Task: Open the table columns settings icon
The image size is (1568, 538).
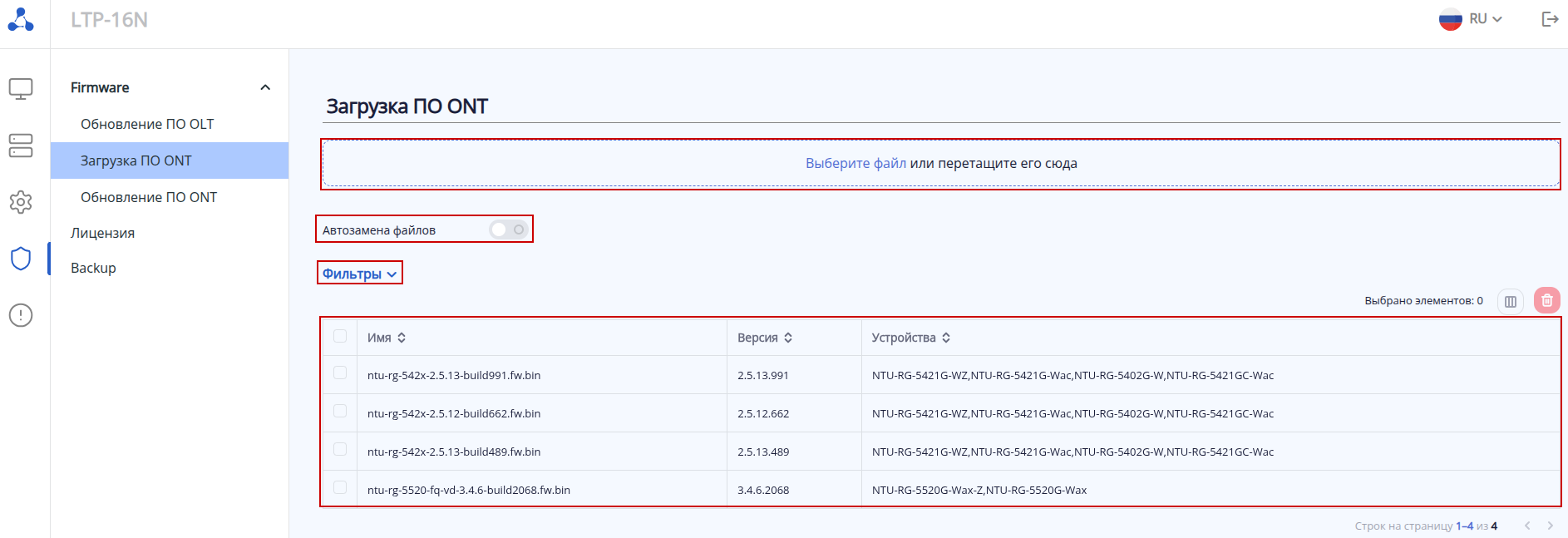Action: [1511, 301]
